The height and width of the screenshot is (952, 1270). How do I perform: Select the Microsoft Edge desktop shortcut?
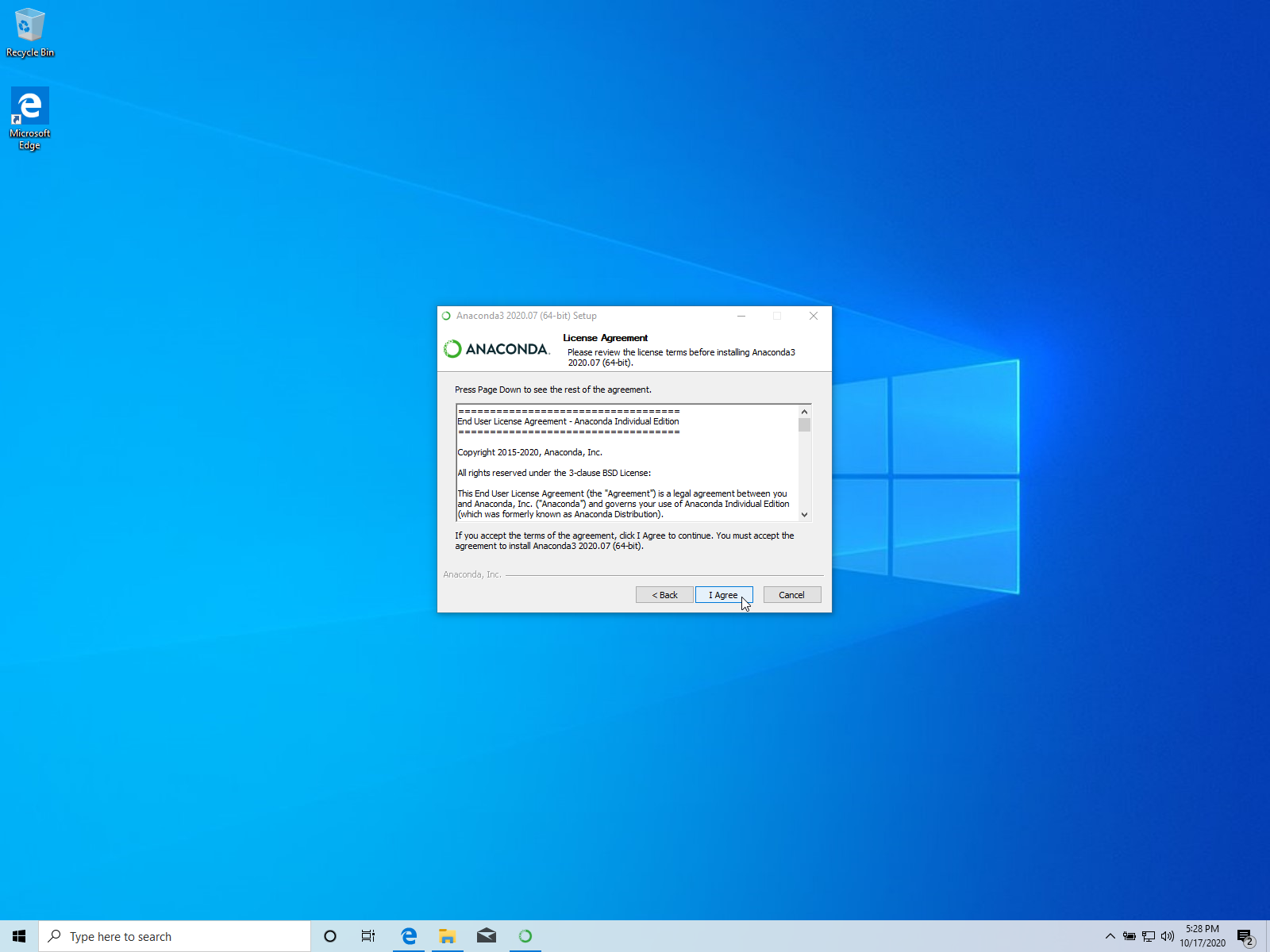coord(30,119)
